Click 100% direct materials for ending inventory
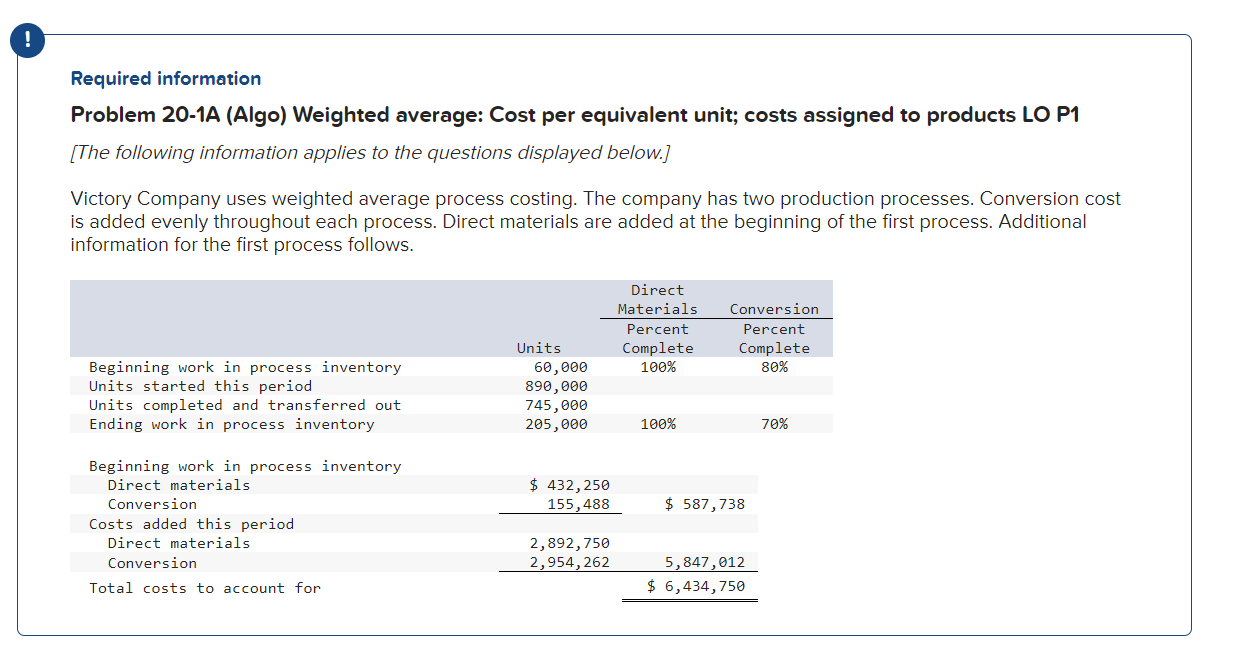The width and height of the screenshot is (1258, 657). click(658, 424)
